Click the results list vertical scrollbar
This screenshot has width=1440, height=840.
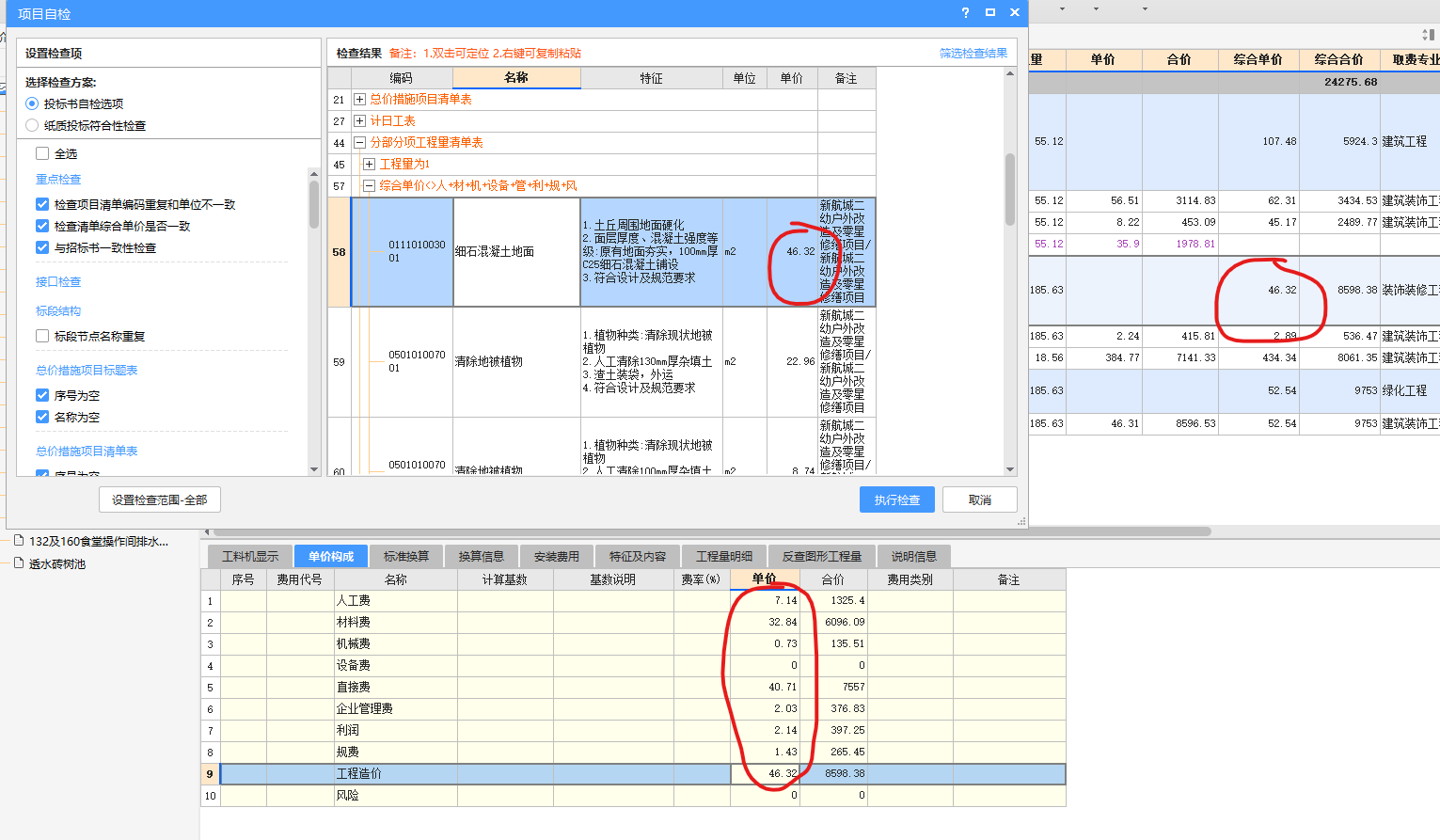point(1010,189)
